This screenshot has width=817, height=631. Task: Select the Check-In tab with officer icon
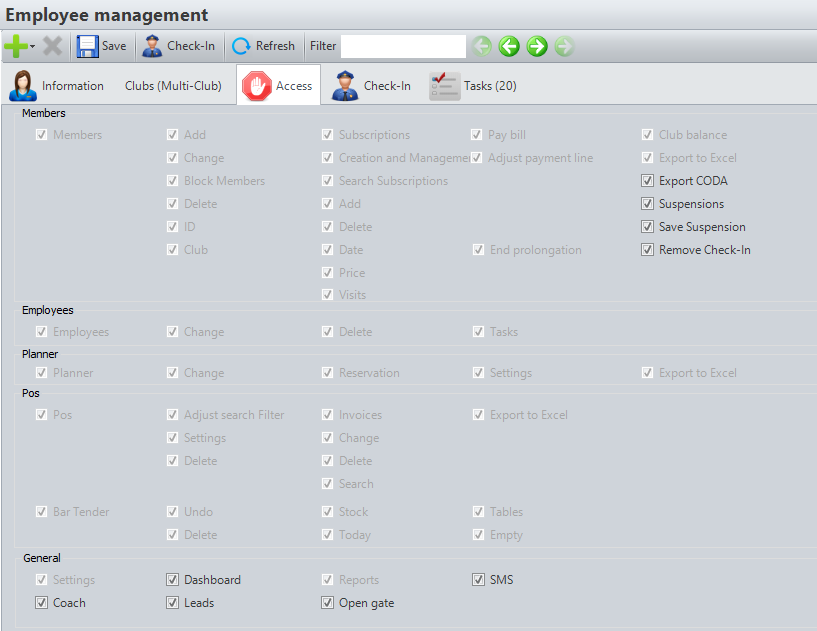coord(372,86)
